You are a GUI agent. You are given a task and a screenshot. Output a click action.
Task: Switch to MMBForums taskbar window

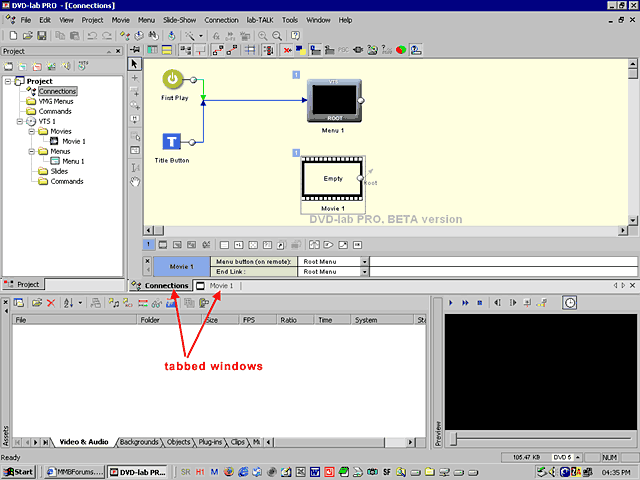coord(74,472)
